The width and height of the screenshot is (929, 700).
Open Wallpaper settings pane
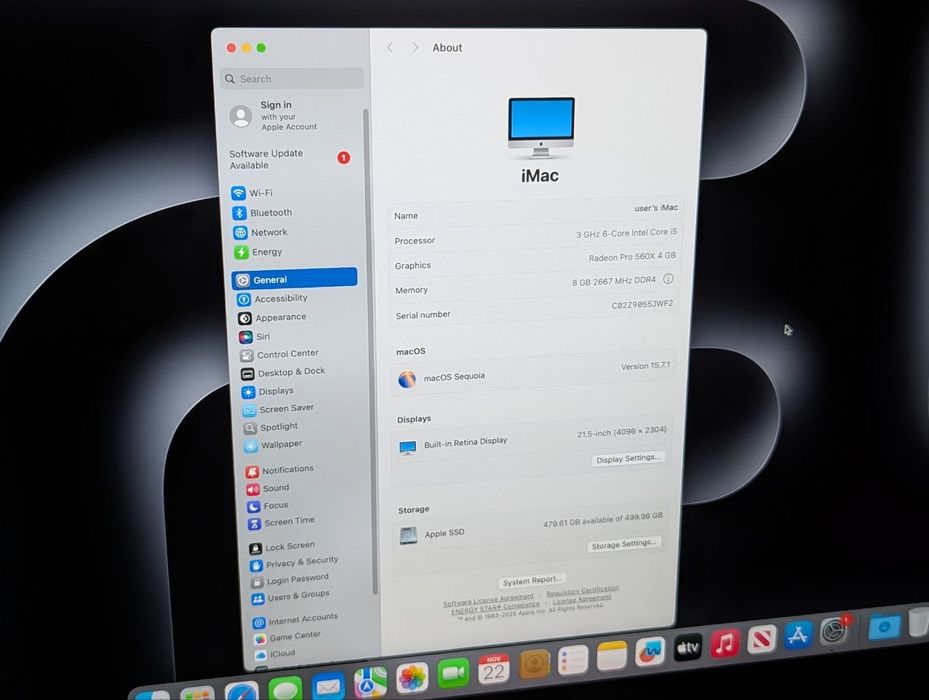[x=274, y=445]
